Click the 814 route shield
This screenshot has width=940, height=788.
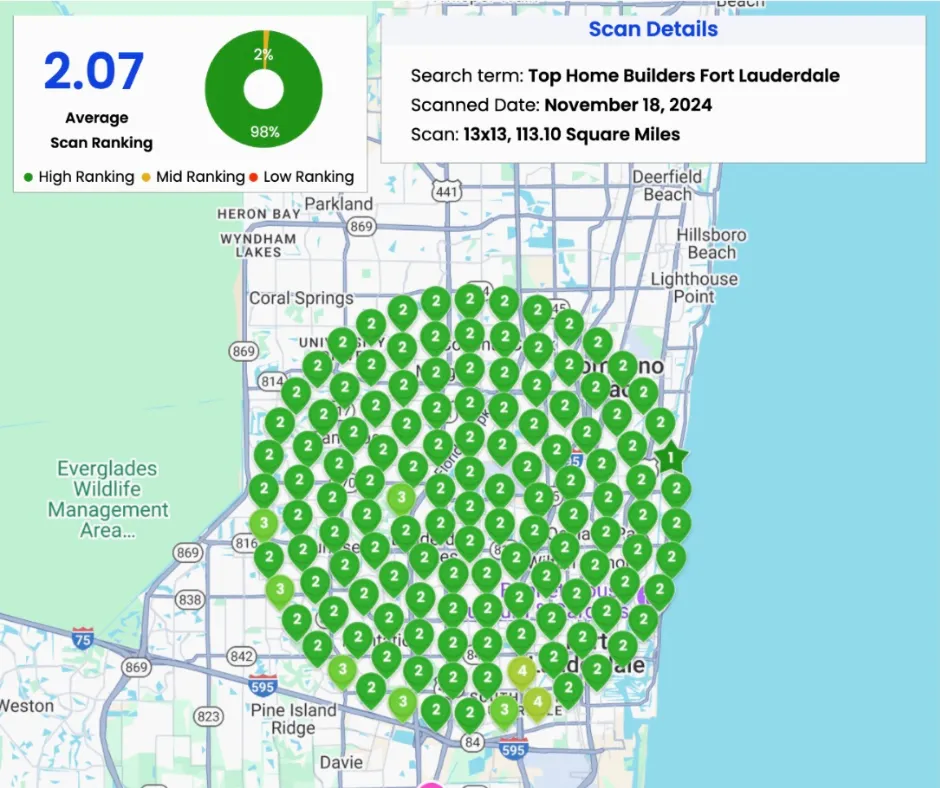(x=272, y=381)
